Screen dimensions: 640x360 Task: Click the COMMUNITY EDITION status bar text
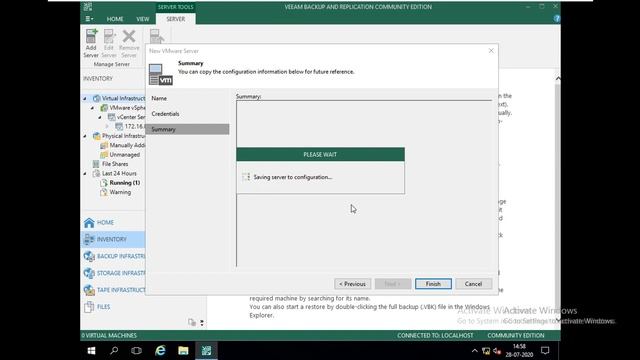(516, 336)
